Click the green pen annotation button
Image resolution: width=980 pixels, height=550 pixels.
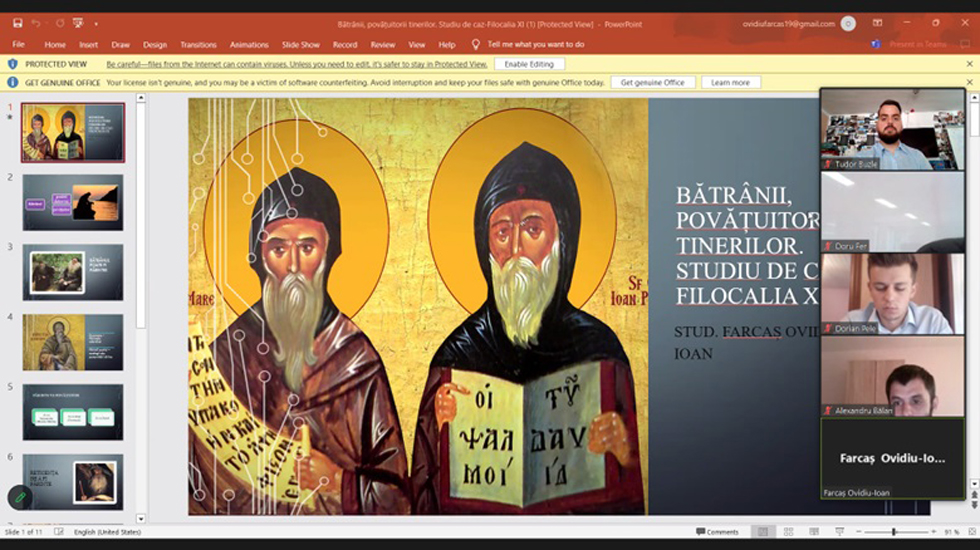[20, 498]
